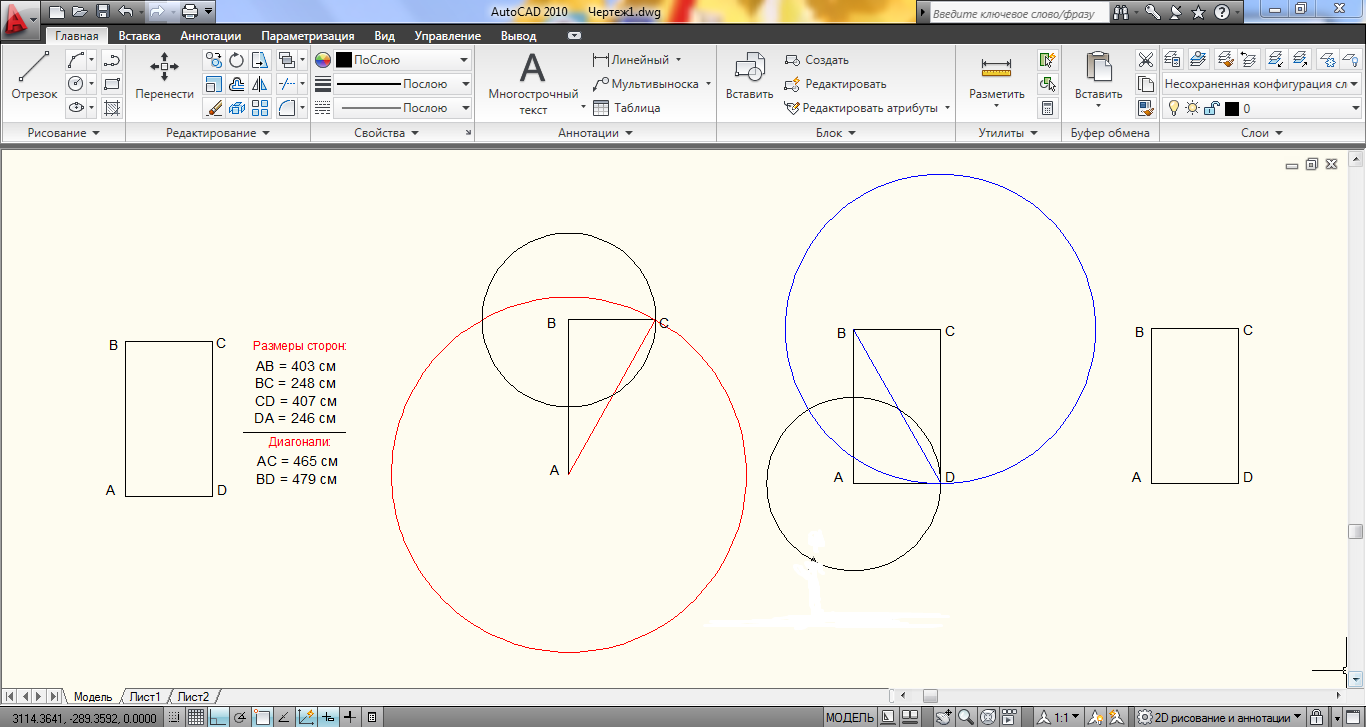Pick the Hatch tool in Рисование panel

112,108
